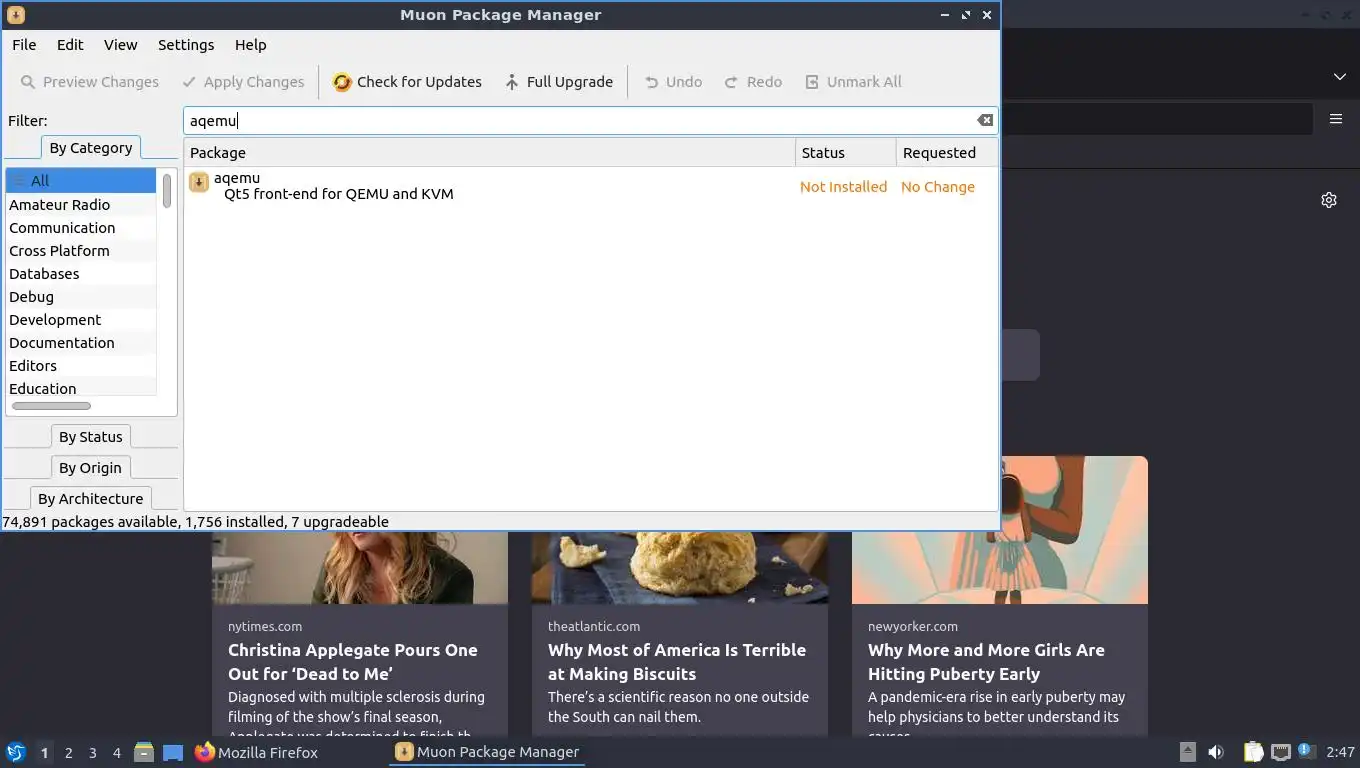Open the File menu

[x=24, y=45]
